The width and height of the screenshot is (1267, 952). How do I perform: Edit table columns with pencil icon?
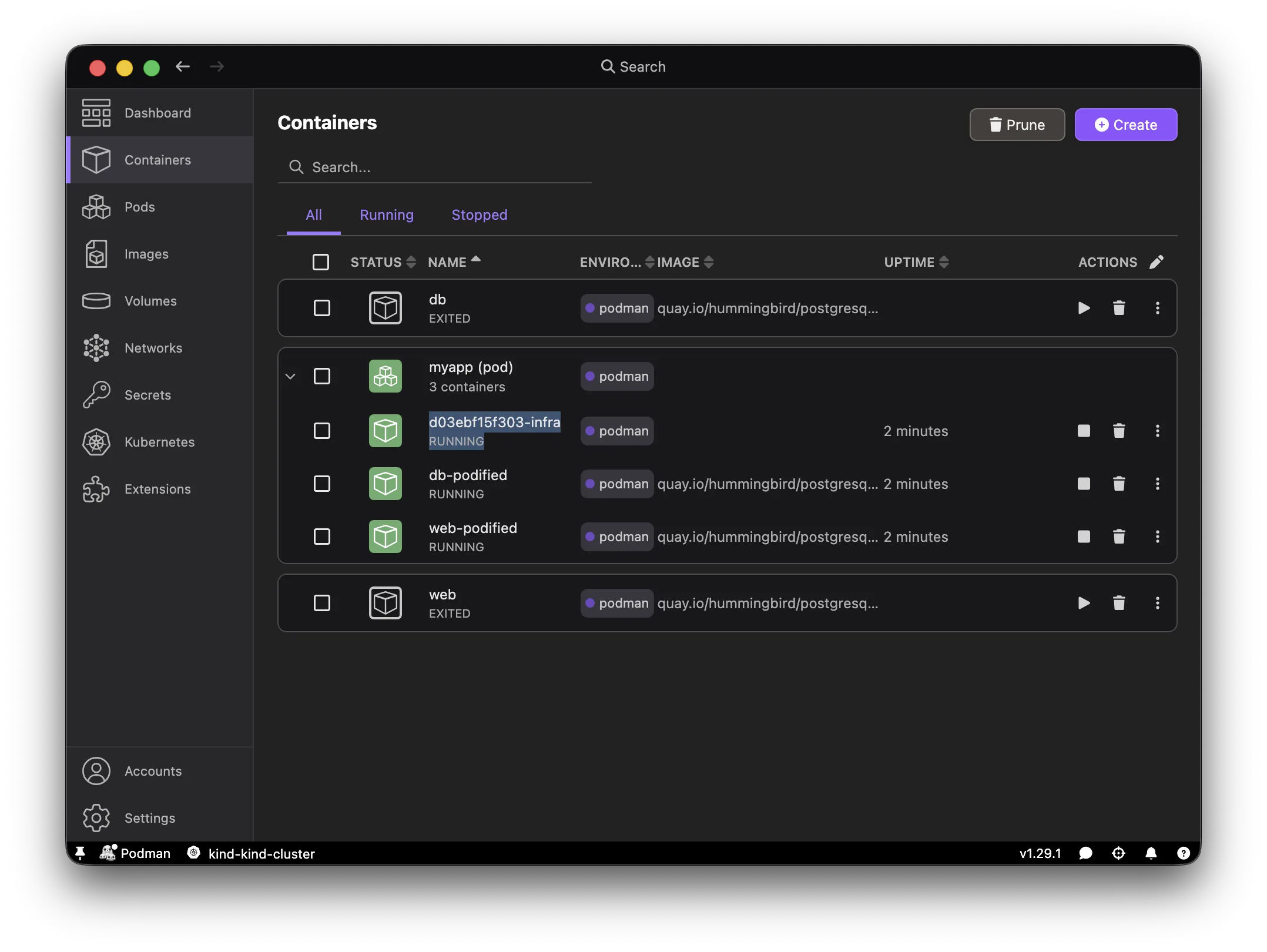[1157, 262]
